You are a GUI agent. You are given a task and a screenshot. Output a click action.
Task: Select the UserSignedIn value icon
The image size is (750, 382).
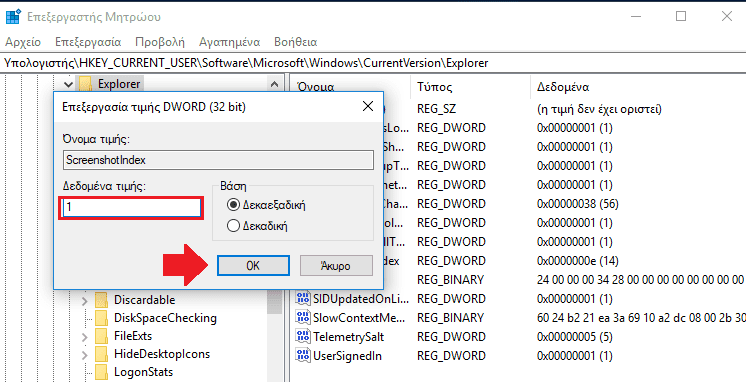point(303,356)
